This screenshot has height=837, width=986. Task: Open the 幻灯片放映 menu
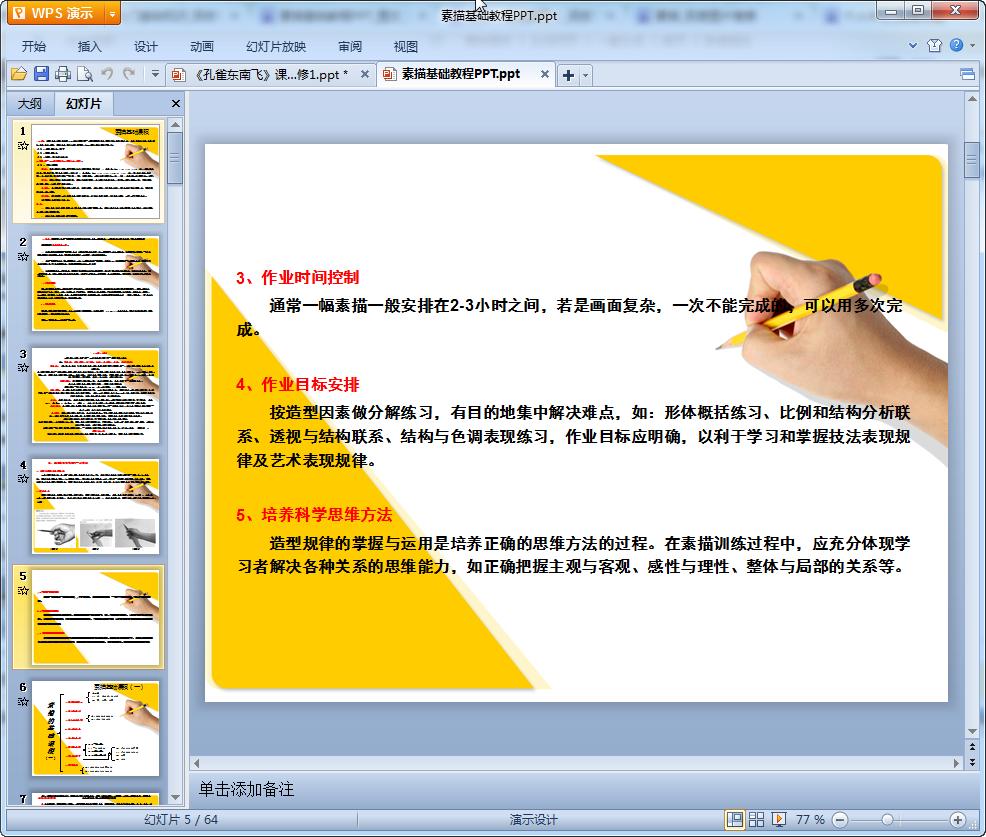276,47
